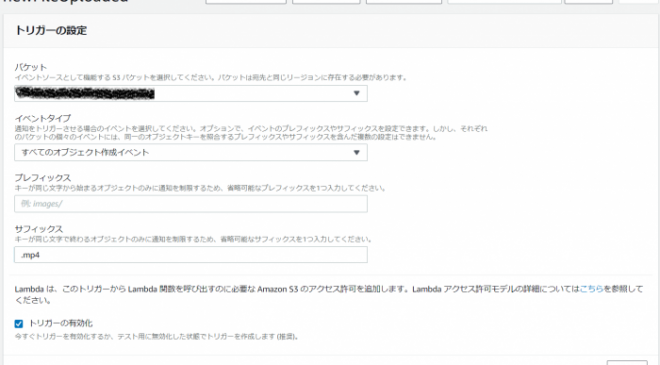Click the サフィックス field label

pyautogui.click(x=39, y=229)
